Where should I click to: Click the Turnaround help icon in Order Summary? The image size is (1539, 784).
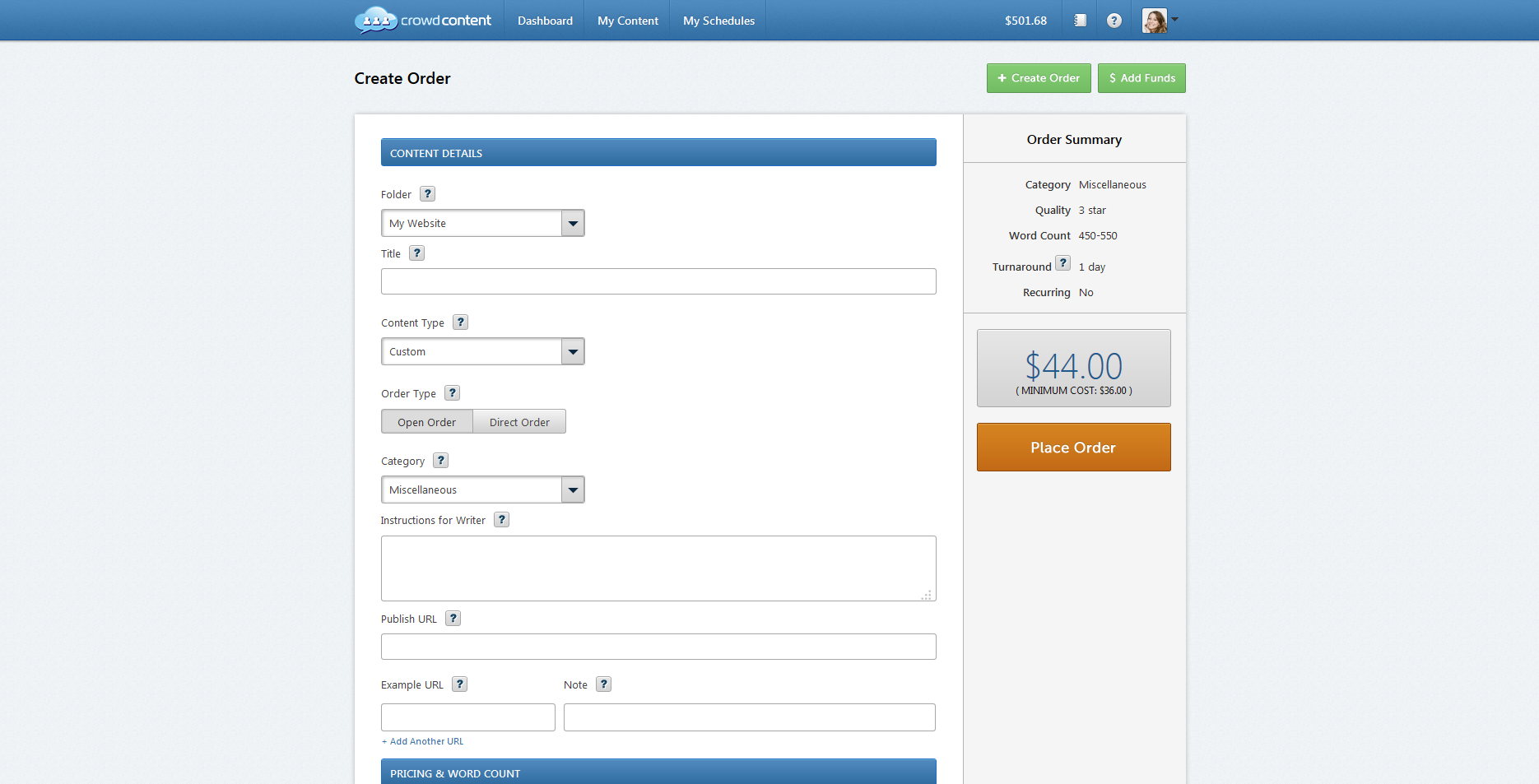click(x=1062, y=263)
